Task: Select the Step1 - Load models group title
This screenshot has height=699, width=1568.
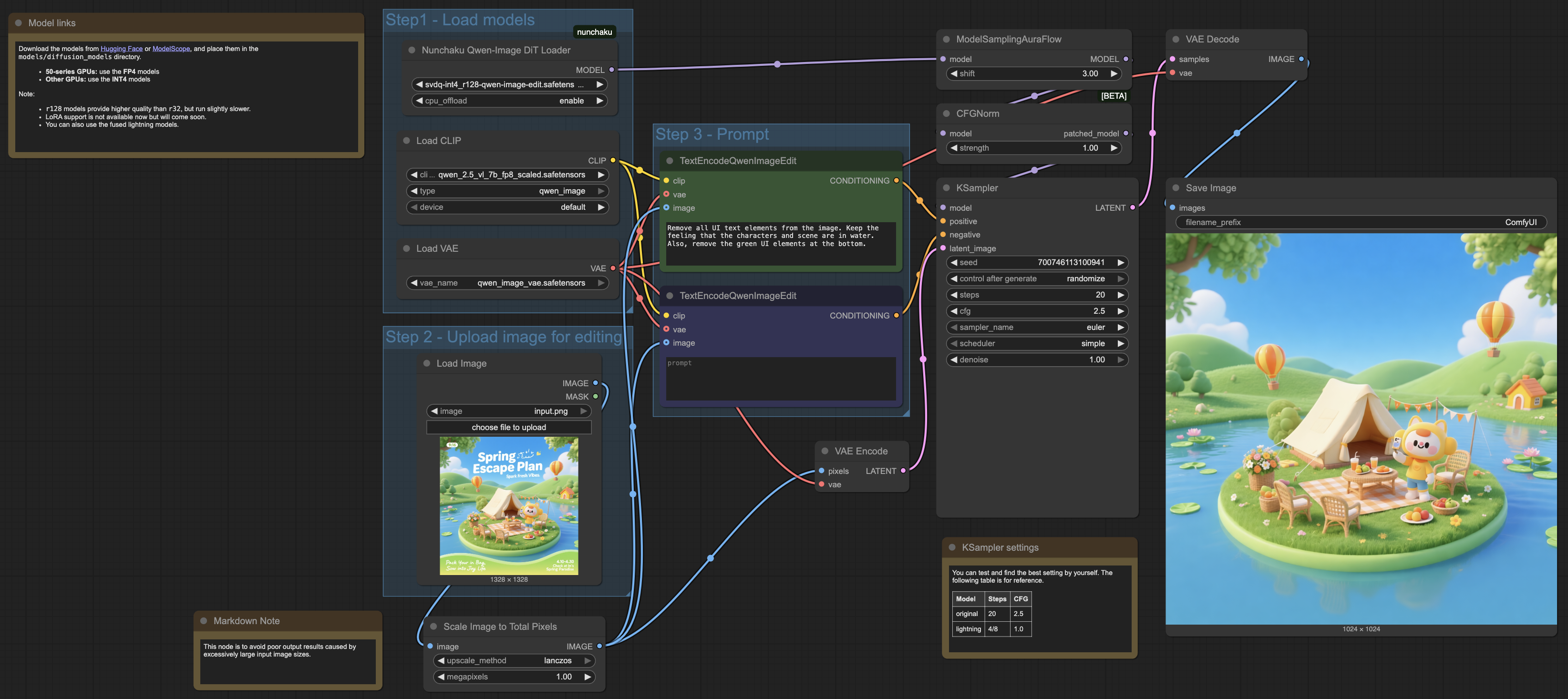Action: tap(460, 20)
